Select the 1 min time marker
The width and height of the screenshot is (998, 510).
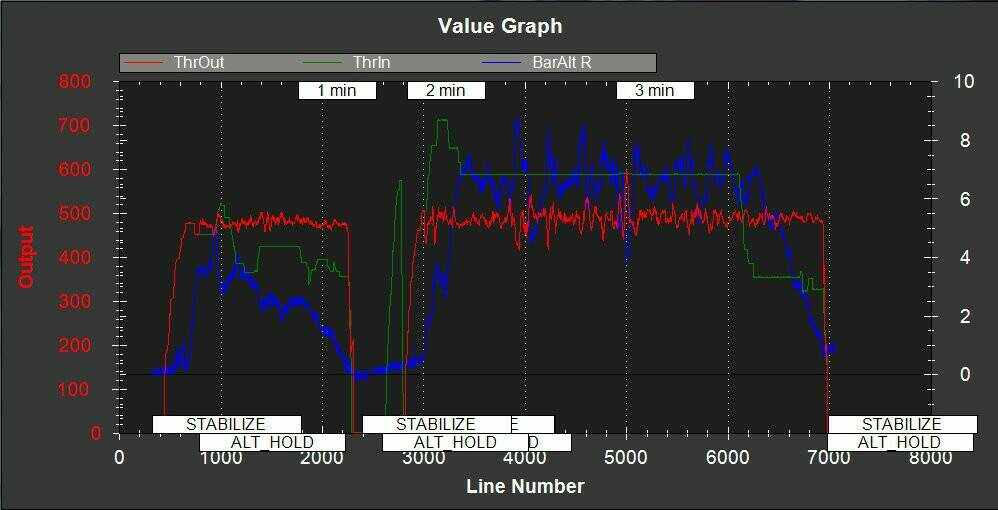pyautogui.click(x=337, y=91)
